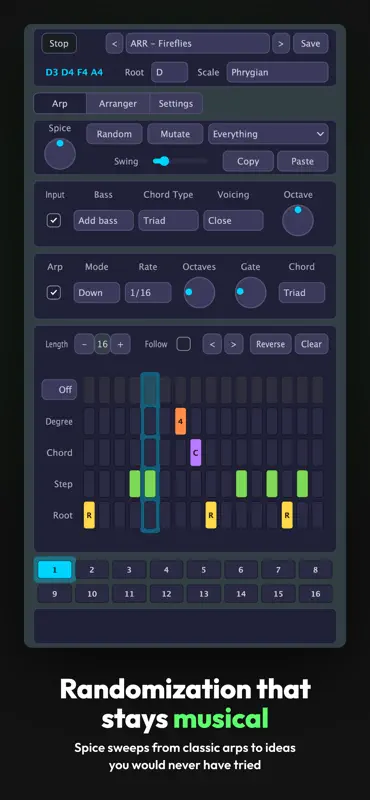Open the Rate 1/16 selector

148,292
